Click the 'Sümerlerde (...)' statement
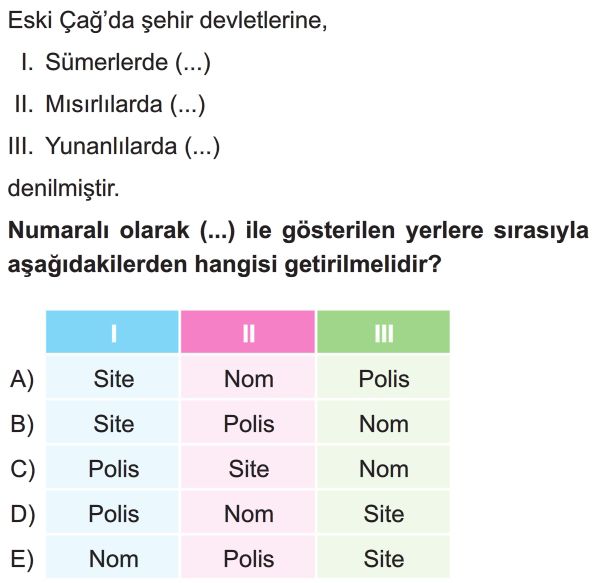 (x=128, y=62)
